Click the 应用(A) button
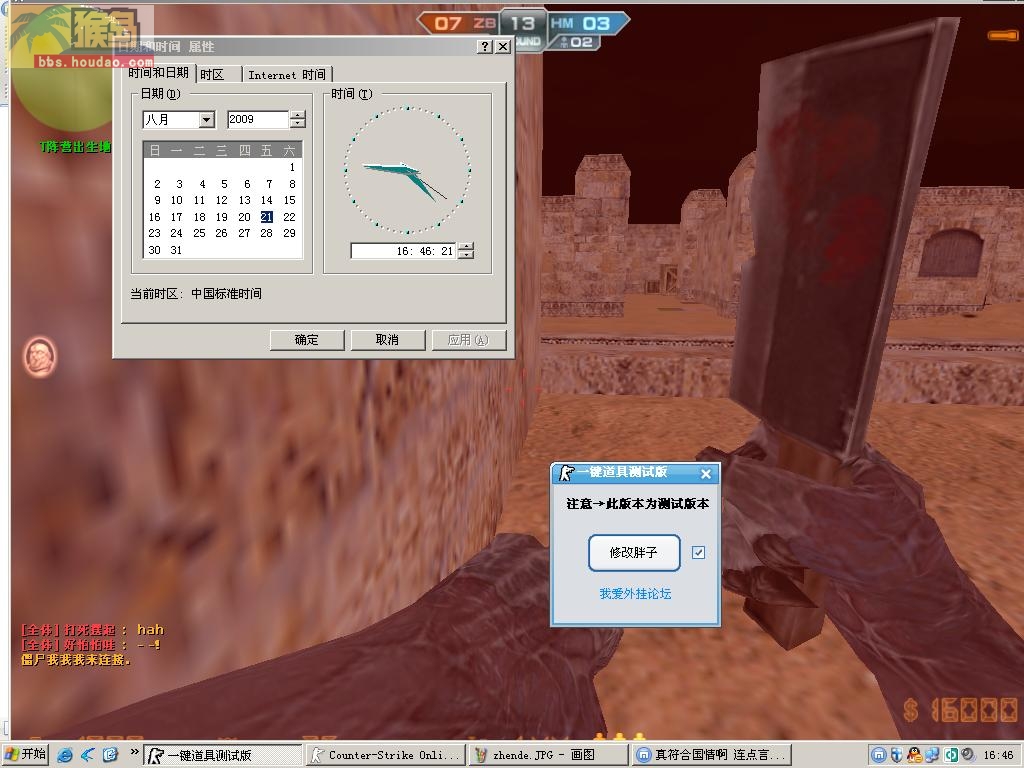 click(x=468, y=340)
